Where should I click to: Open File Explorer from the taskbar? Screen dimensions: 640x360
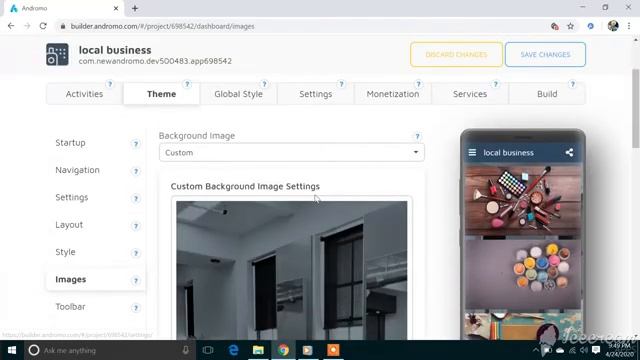258,350
